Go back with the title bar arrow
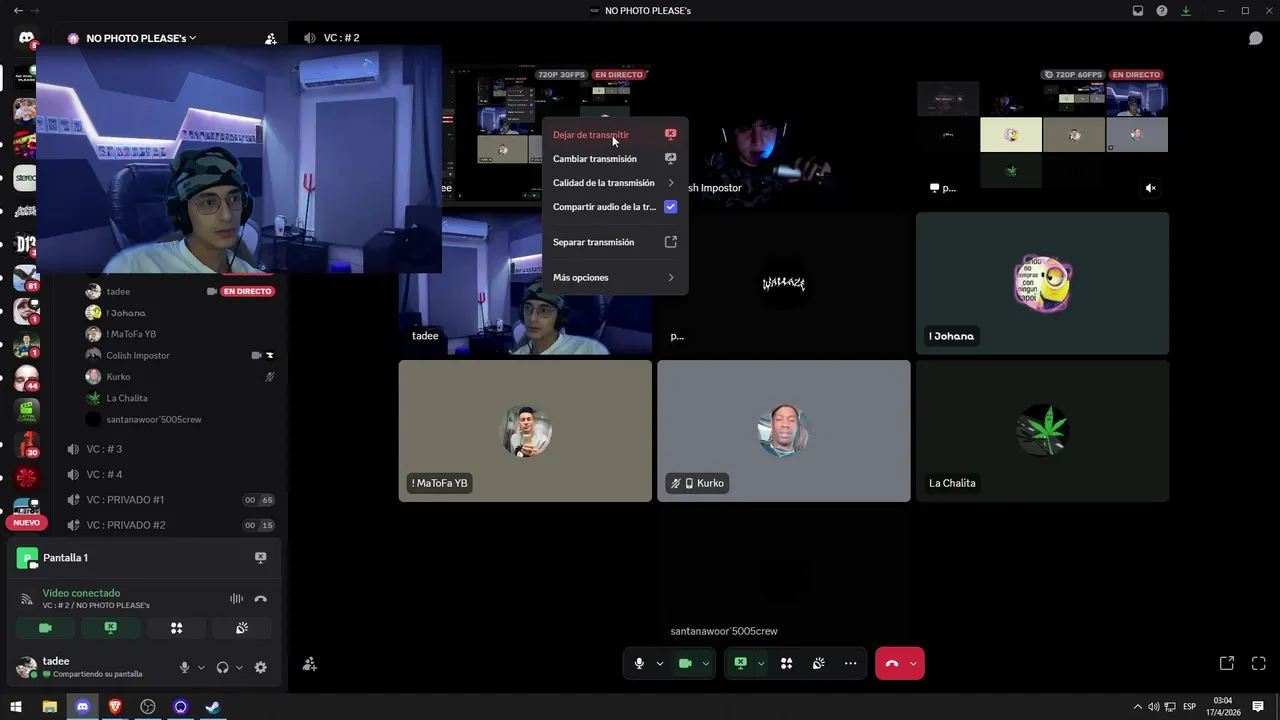 coord(18,11)
